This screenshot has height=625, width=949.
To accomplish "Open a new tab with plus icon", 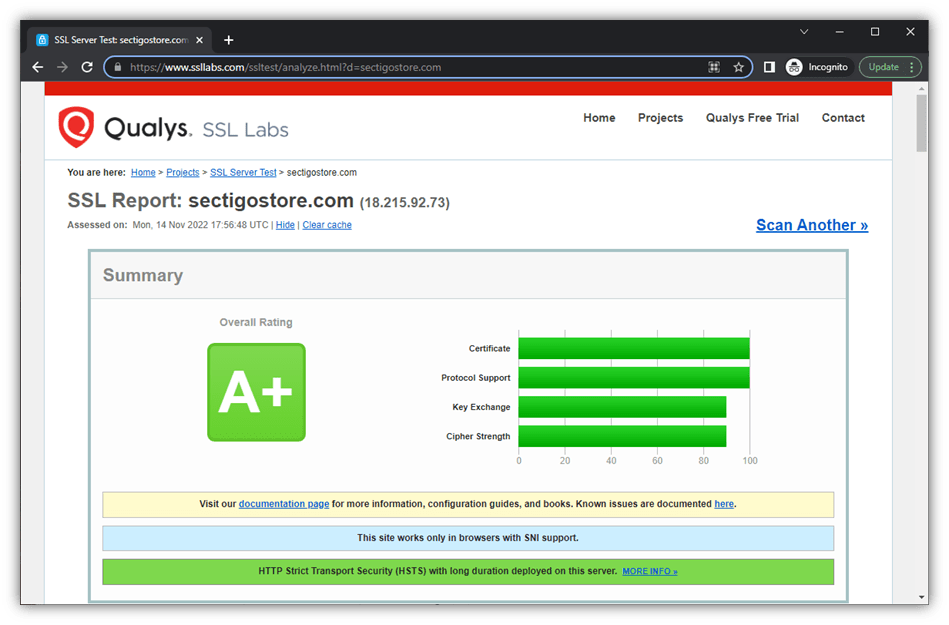I will click(x=228, y=40).
